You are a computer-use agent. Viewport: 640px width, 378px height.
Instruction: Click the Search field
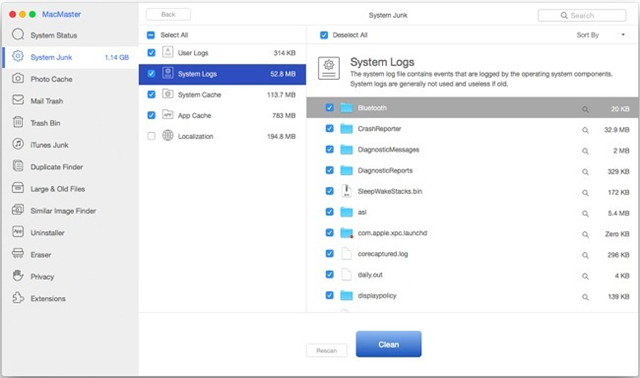click(x=582, y=16)
